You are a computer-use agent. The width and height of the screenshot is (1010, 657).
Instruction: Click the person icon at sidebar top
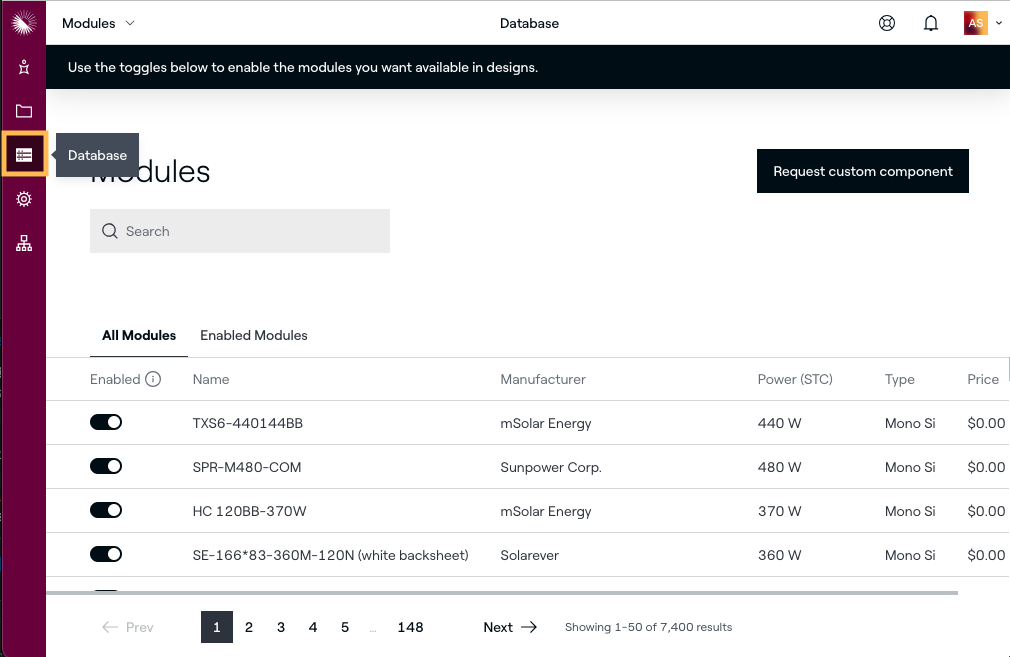coord(24,67)
